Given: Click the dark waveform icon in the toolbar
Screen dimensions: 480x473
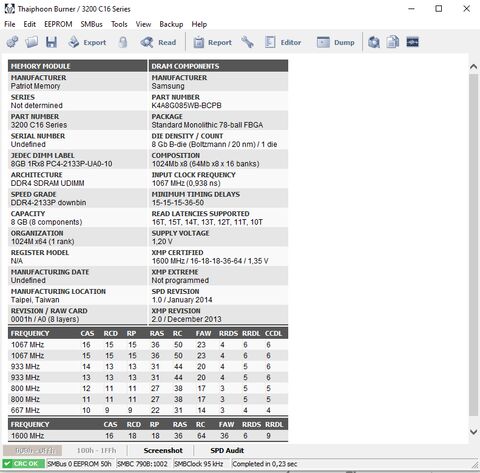Looking at the screenshot, I should [x=412, y=42].
